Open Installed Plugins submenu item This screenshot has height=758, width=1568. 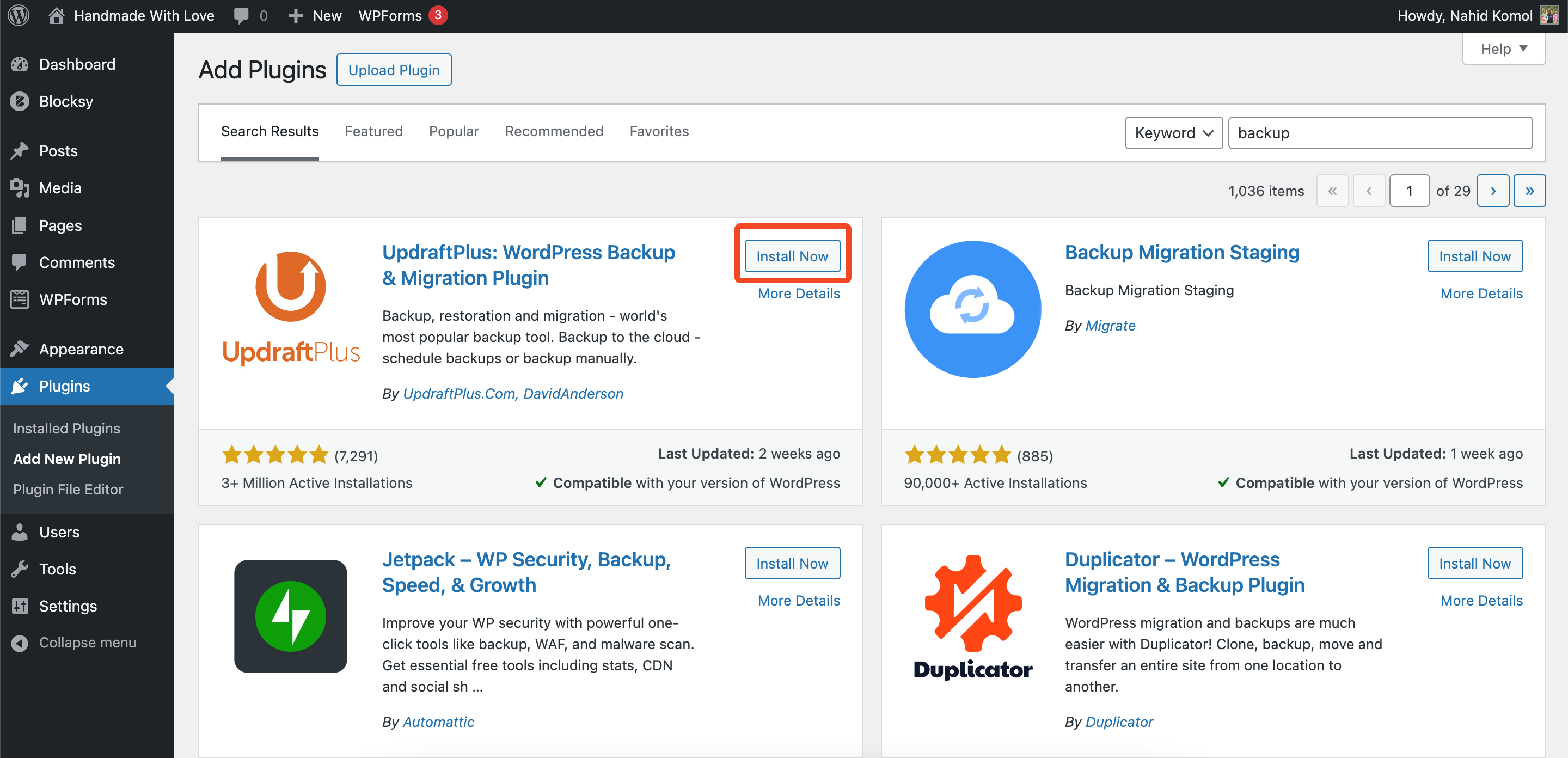click(67, 428)
